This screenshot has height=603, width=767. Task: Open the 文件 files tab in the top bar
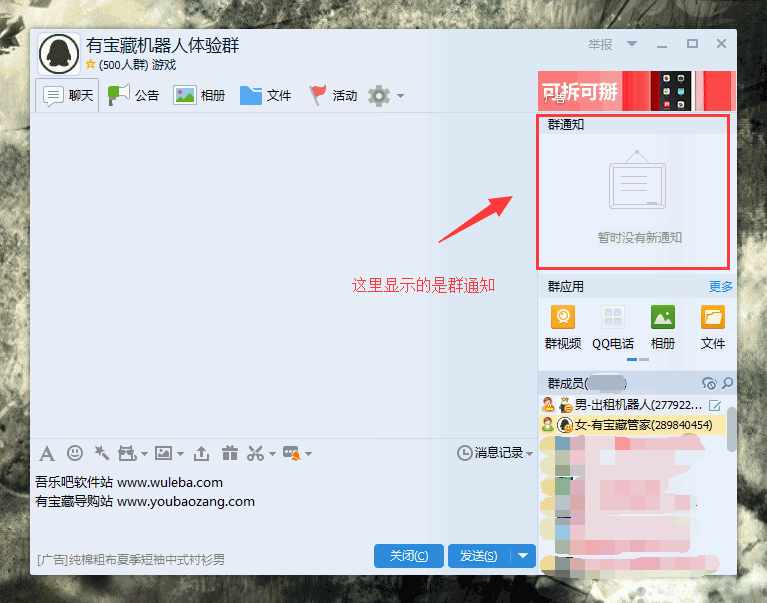coord(265,95)
